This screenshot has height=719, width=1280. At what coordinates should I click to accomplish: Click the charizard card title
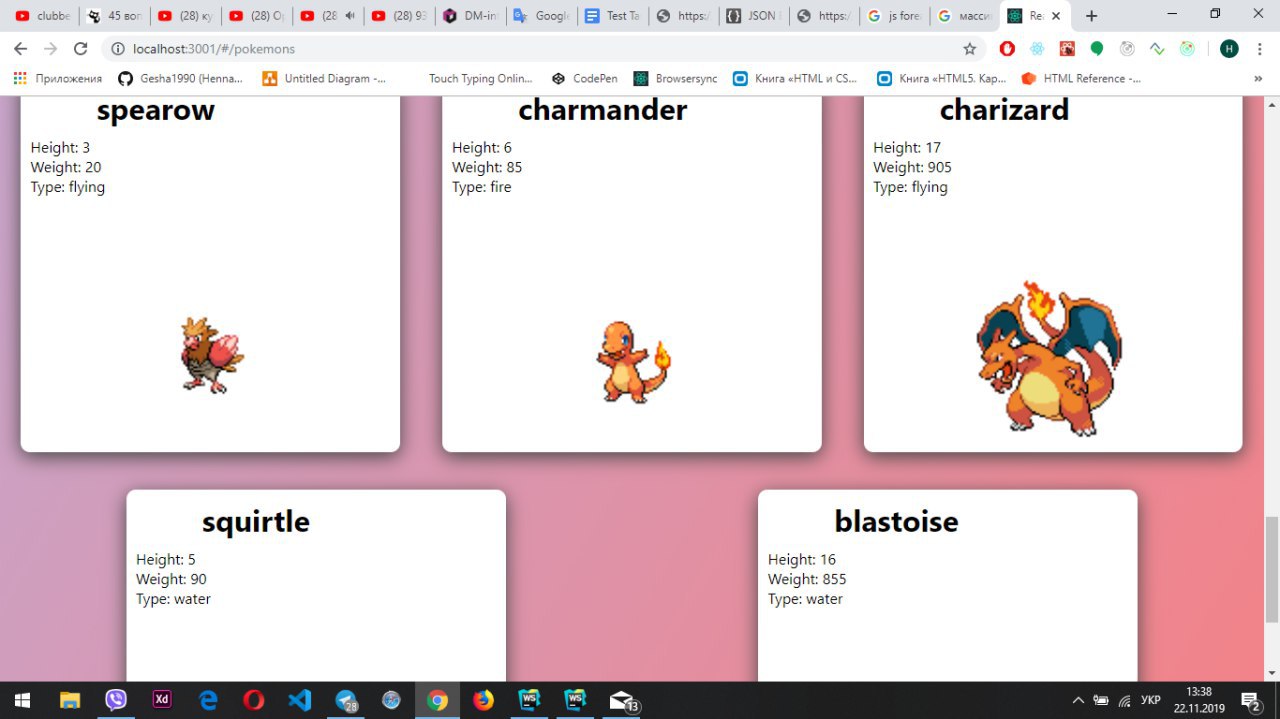click(x=1004, y=110)
